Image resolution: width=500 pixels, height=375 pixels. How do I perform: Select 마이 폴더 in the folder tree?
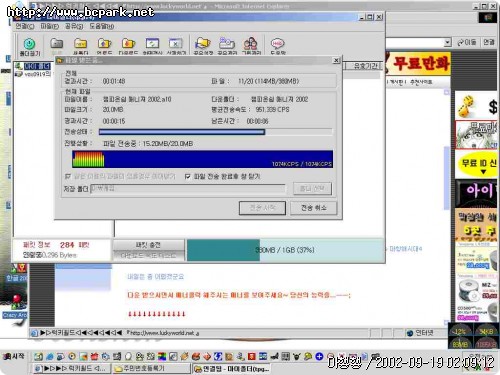(x=37, y=66)
